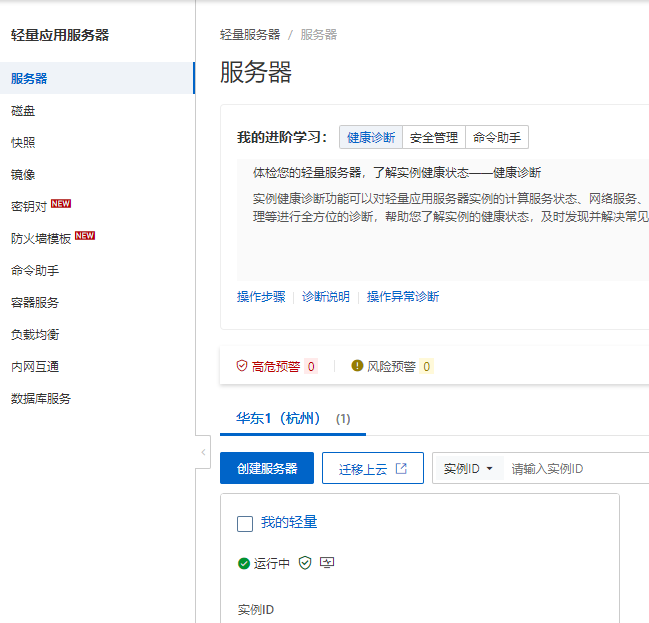Image resolution: width=649 pixels, height=623 pixels.
Task: Click the high-risk alert shield icon
Action: (x=242, y=366)
